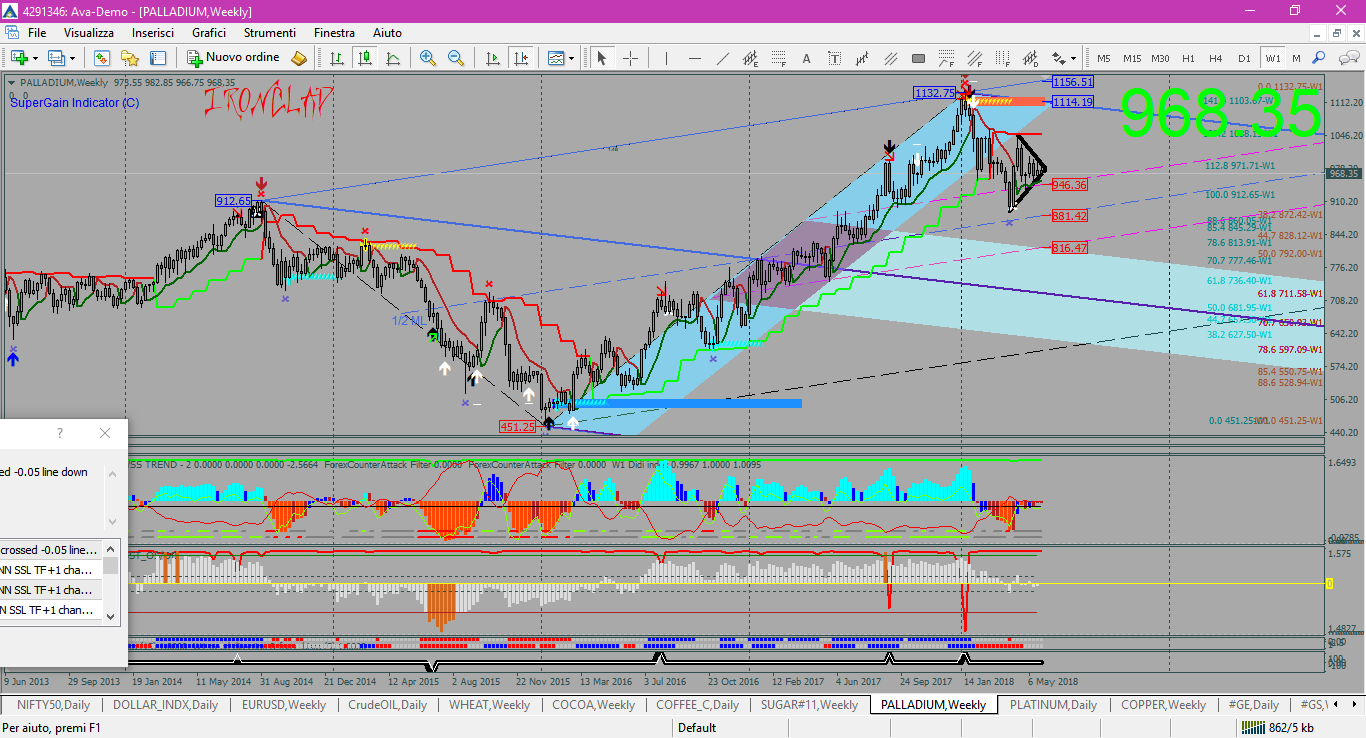Screen dimensions: 1366x738
Task: Set timeframe to M5
Action: 1104,58
